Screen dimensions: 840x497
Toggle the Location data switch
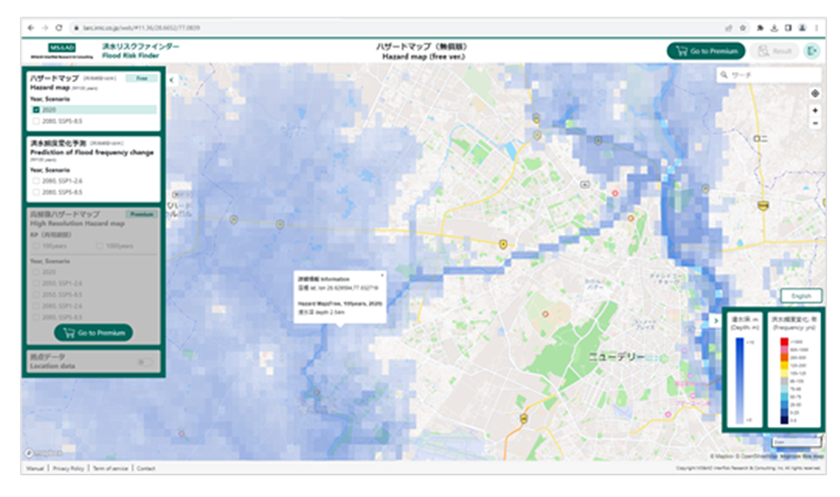145,362
